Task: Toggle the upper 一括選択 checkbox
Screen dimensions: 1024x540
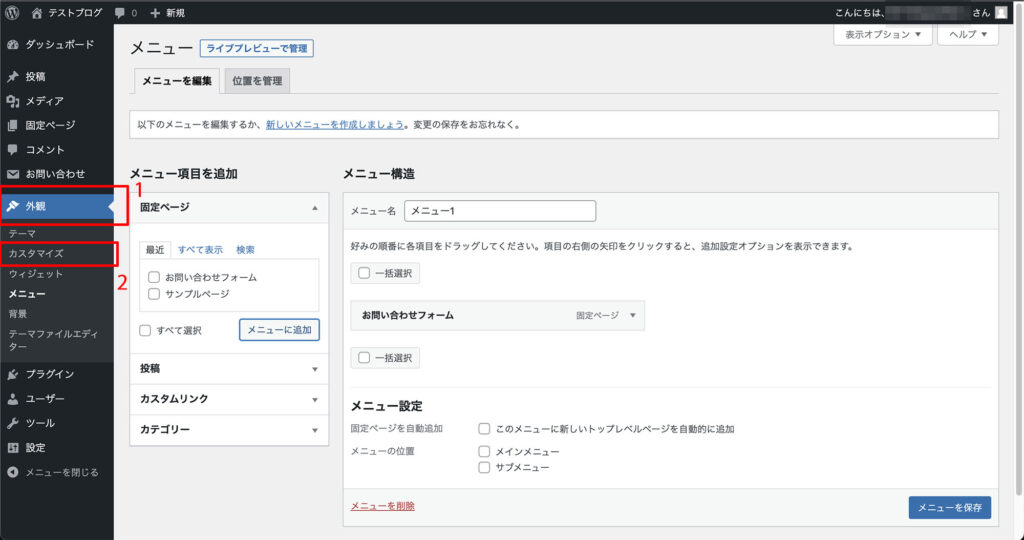Action: coord(364,273)
